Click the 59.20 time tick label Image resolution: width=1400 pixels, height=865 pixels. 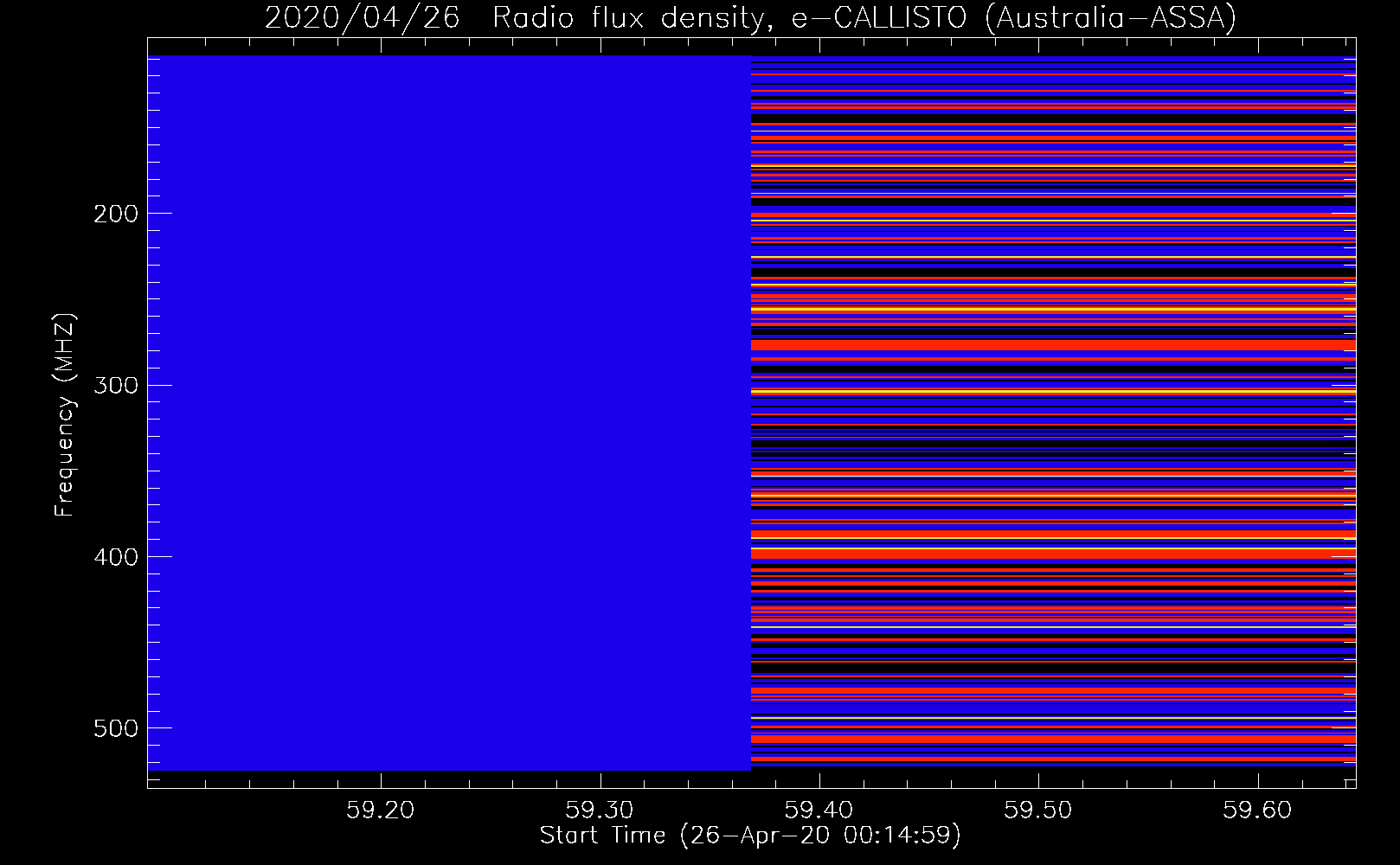[380, 811]
